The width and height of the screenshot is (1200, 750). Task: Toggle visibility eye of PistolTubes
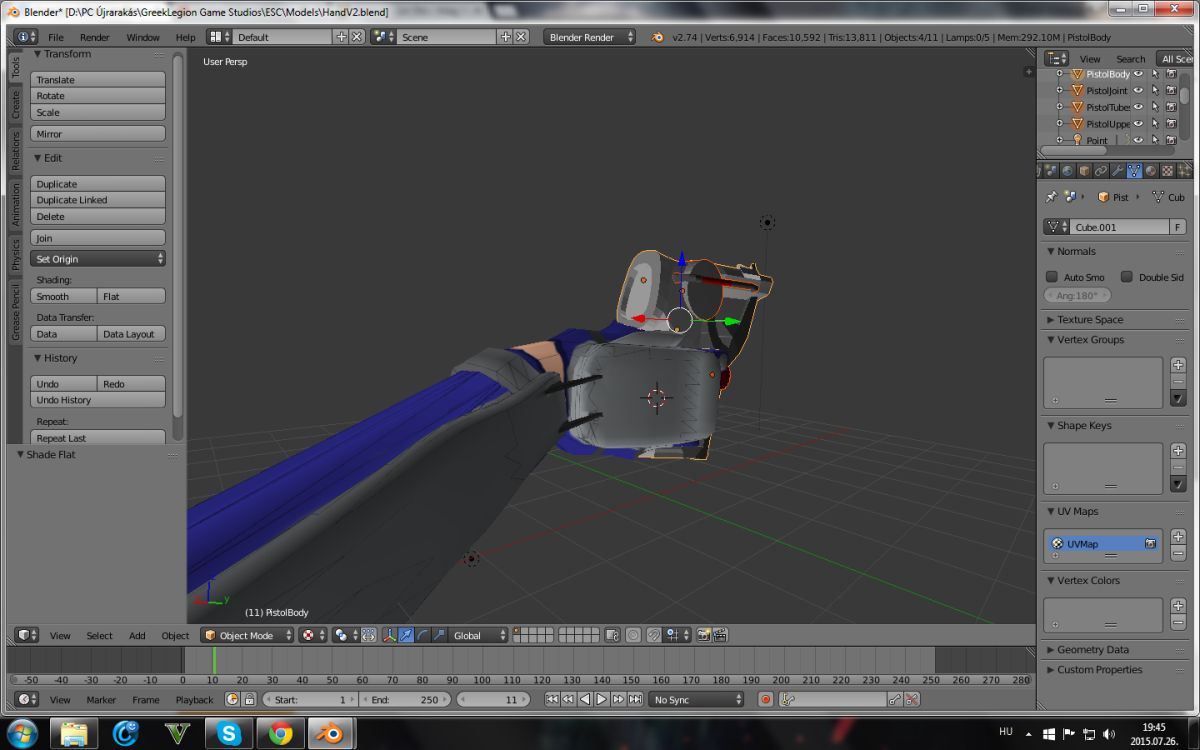1138,107
